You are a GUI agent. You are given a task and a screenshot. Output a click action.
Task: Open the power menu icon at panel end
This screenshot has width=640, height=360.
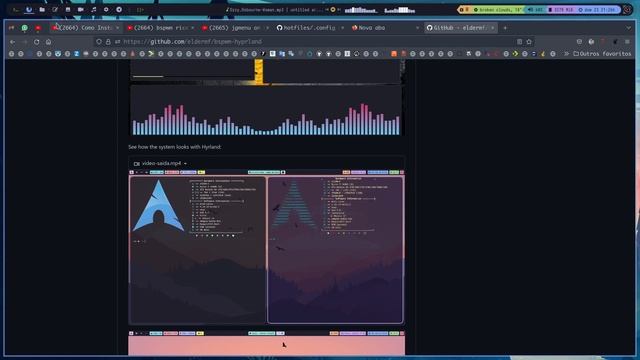627,9
